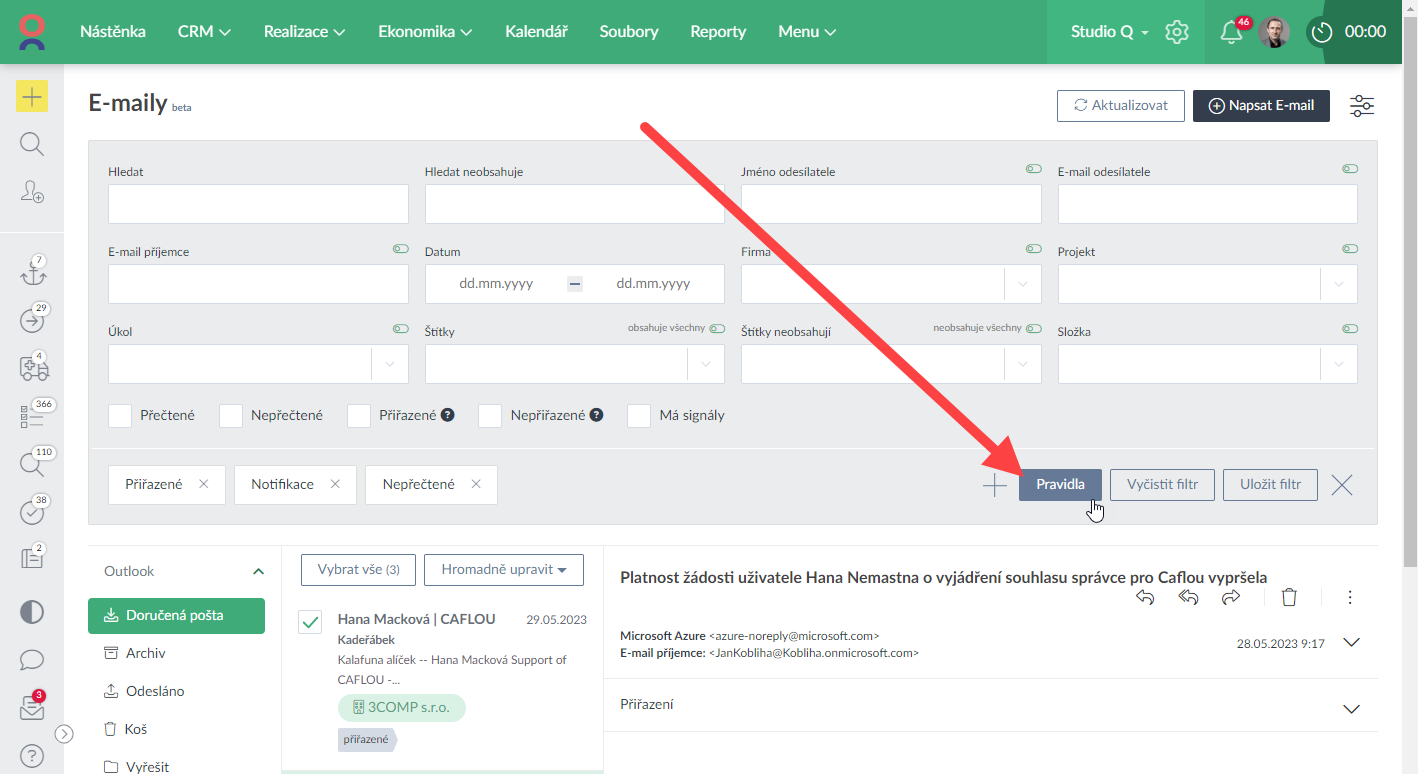Toggle the Jméno odesílatele switch

point(1033,169)
